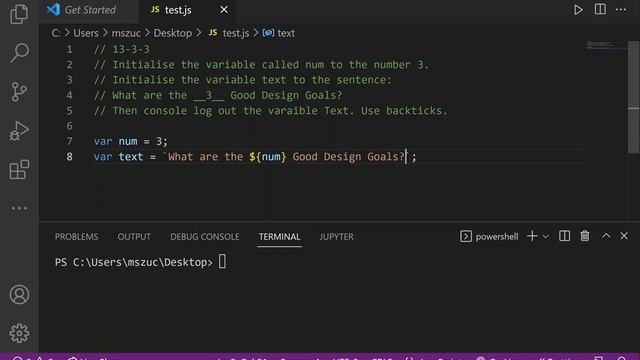
Task: Click 'Good Design Goals?' comment on line 4
Action: (286, 96)
